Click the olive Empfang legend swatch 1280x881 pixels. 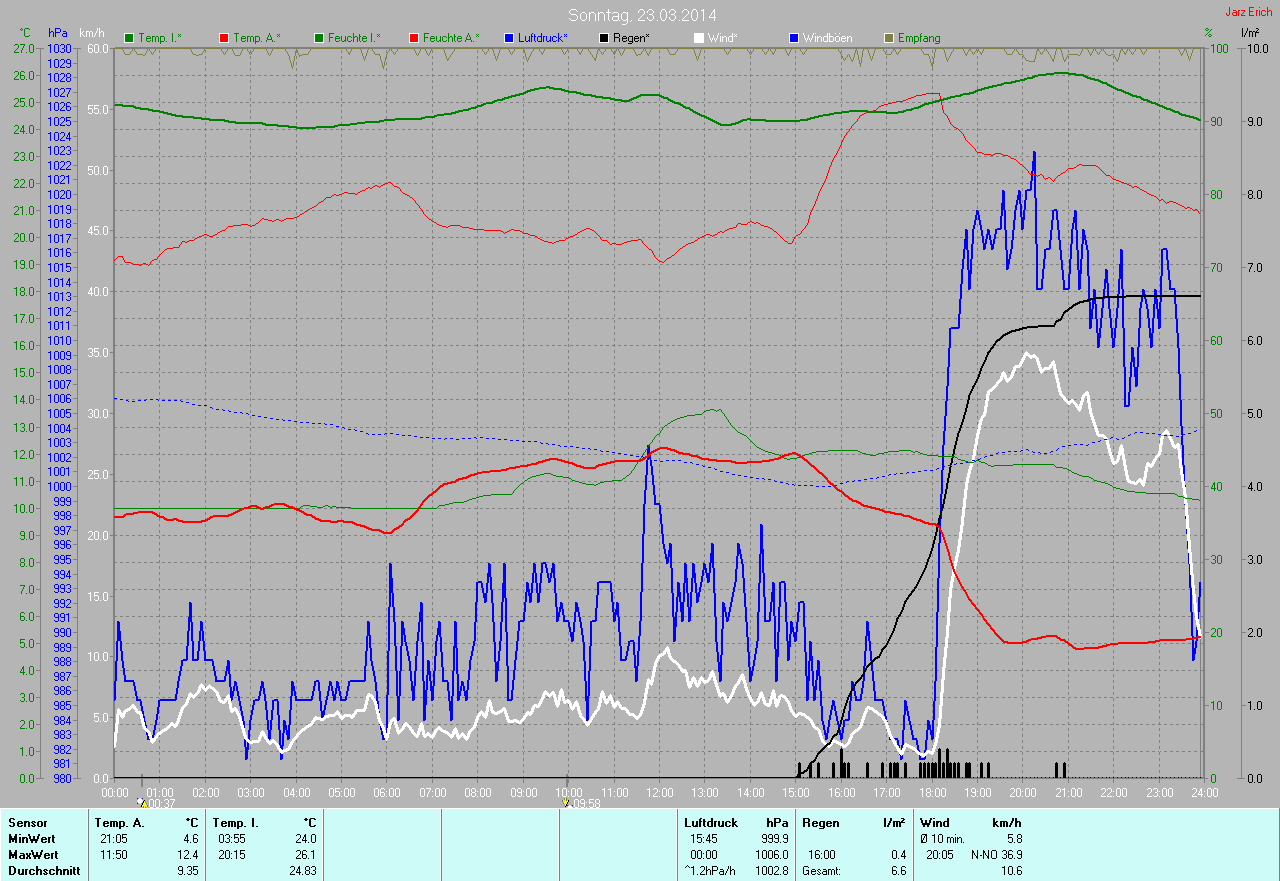click(x=889, y=38)
